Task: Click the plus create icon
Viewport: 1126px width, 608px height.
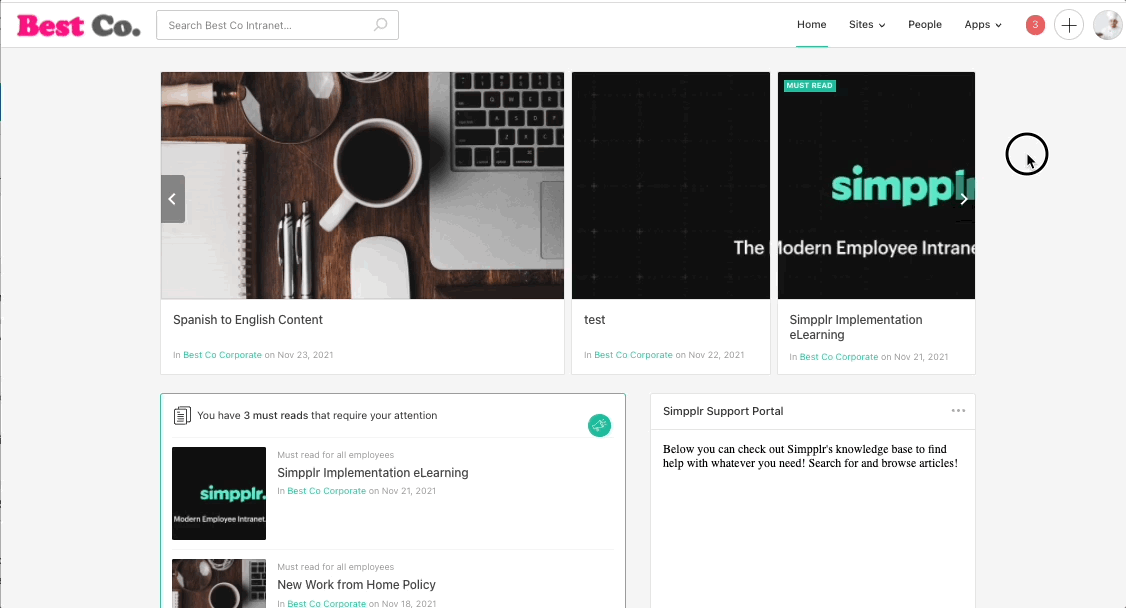Action: (x=1069, y=25)
